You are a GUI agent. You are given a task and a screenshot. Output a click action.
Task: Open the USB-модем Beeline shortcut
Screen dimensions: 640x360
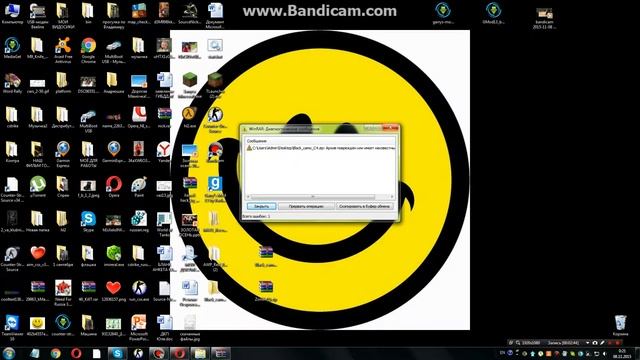(x=38, y=16)
